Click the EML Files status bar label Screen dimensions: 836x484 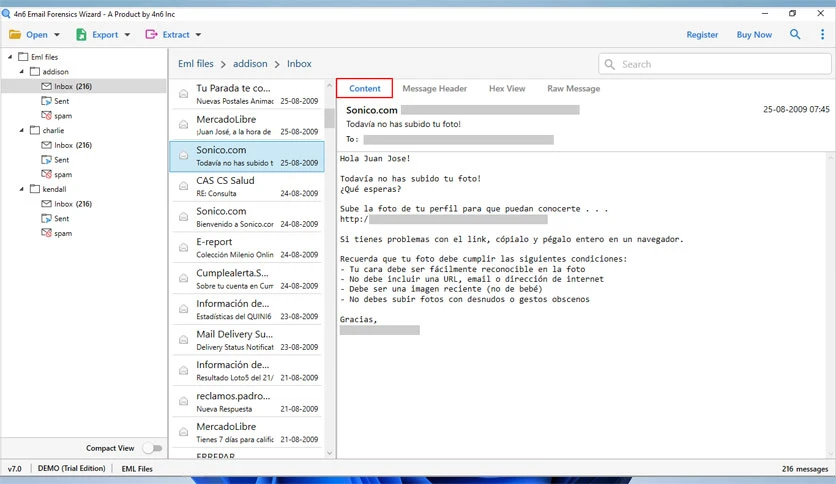pos(137,469)
